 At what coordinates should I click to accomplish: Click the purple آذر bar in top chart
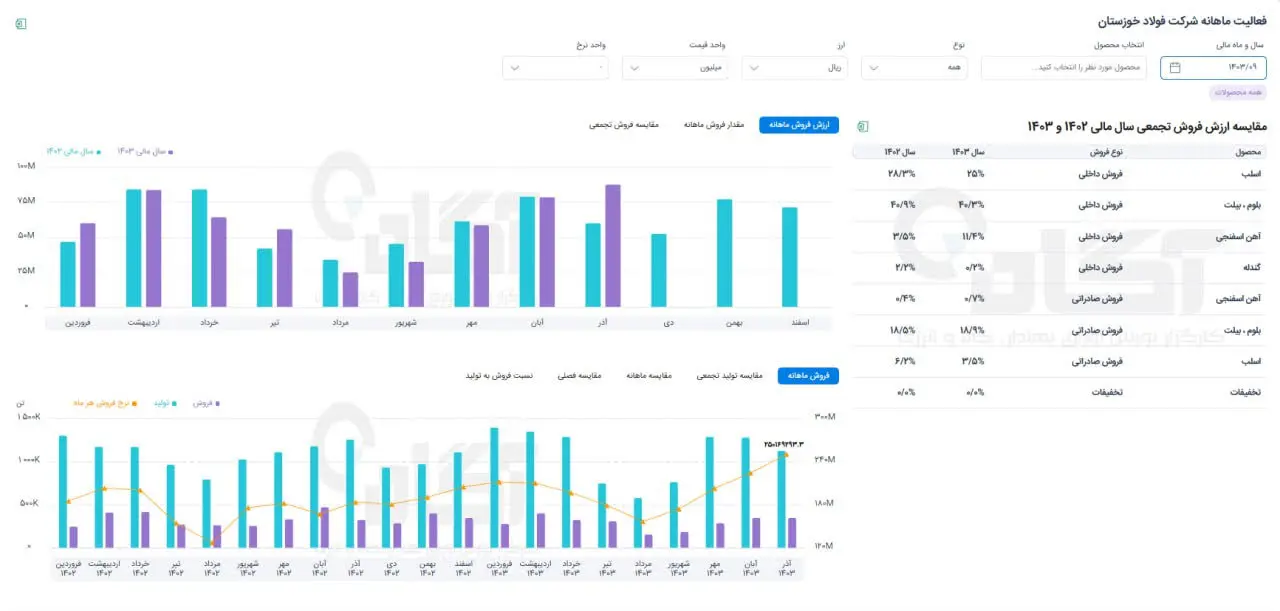tap(613, 246)
